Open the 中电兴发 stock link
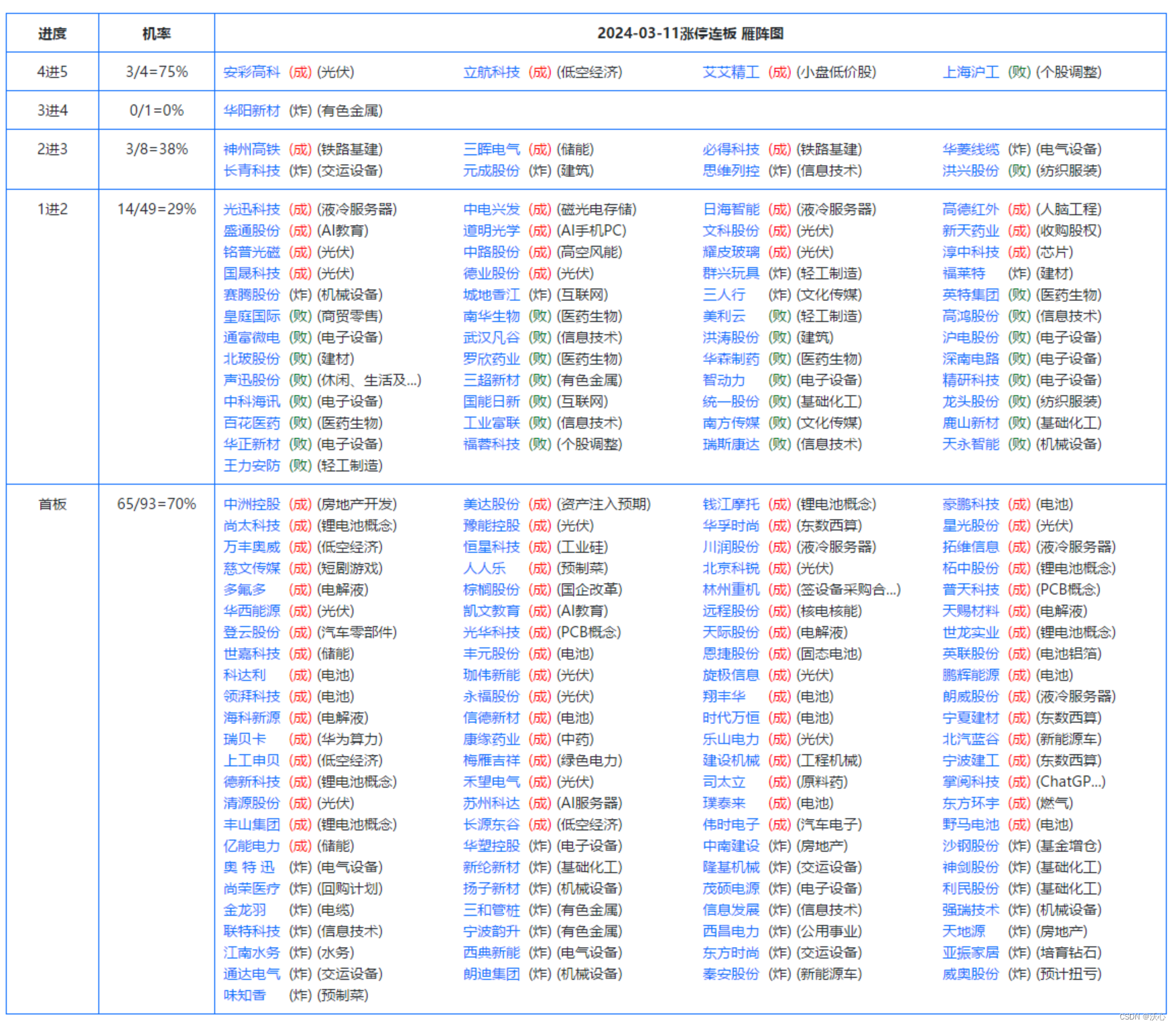 click(491, 209)
